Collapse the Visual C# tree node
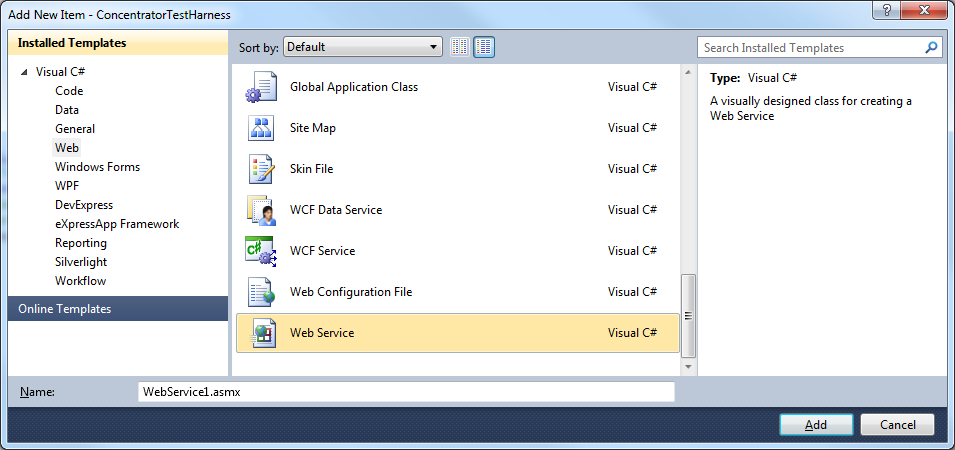The image size is (955, 450). [24, 72]
